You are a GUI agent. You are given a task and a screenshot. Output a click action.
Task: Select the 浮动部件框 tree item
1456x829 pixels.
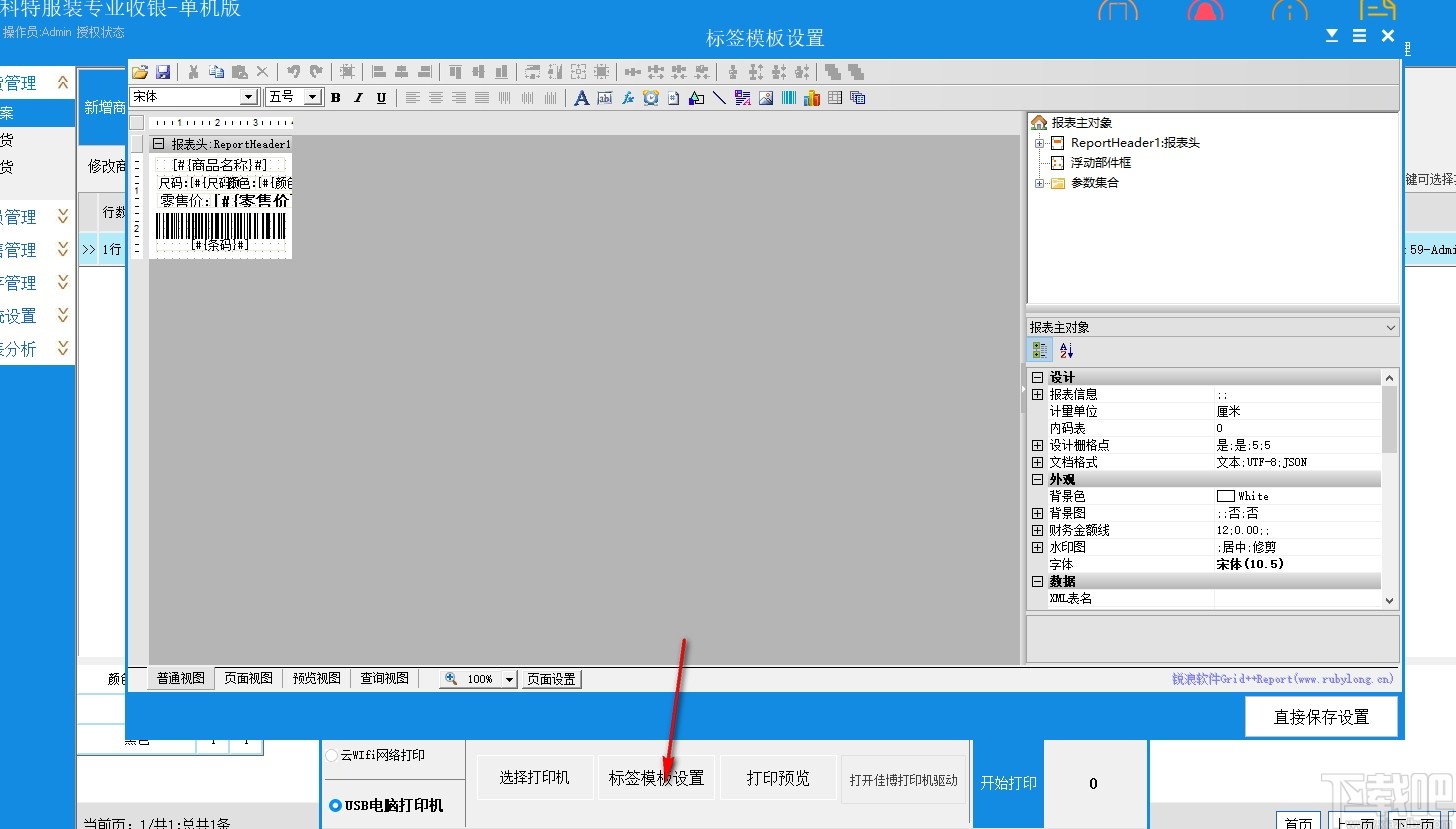tap(1100, 162)
